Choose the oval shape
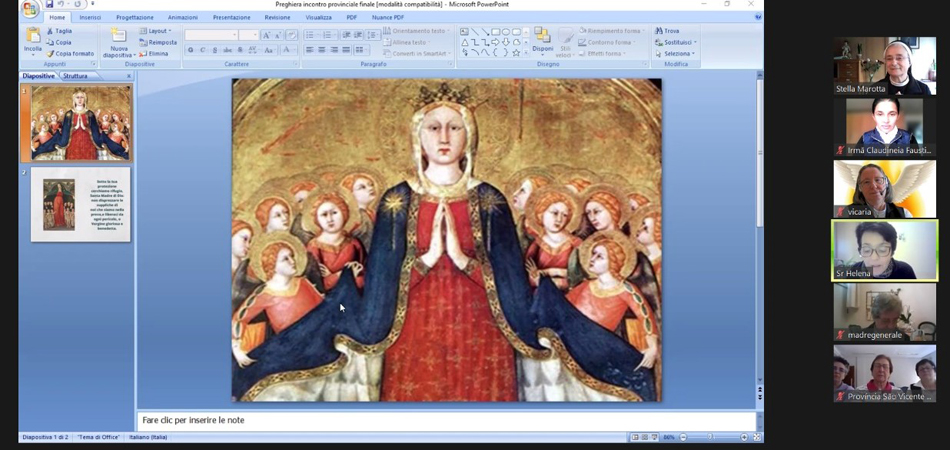 tap(505, 31)
